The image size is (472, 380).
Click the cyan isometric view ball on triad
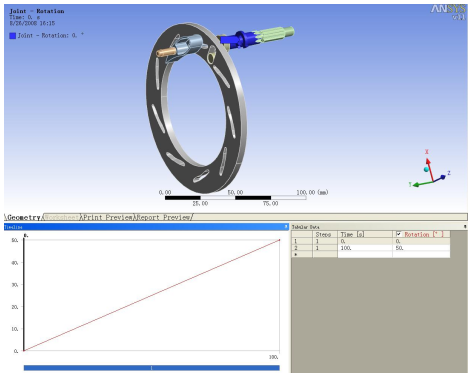coord(426,169)
